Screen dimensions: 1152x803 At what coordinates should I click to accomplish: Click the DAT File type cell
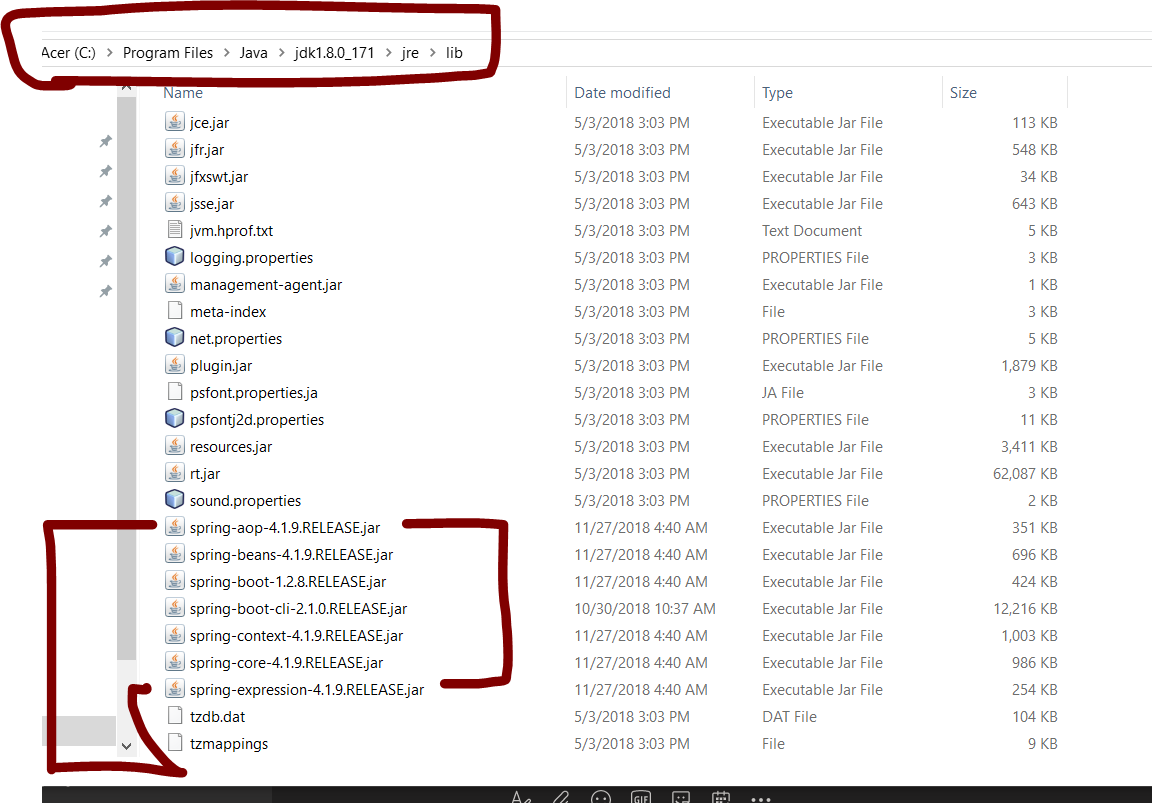[789, 717]
